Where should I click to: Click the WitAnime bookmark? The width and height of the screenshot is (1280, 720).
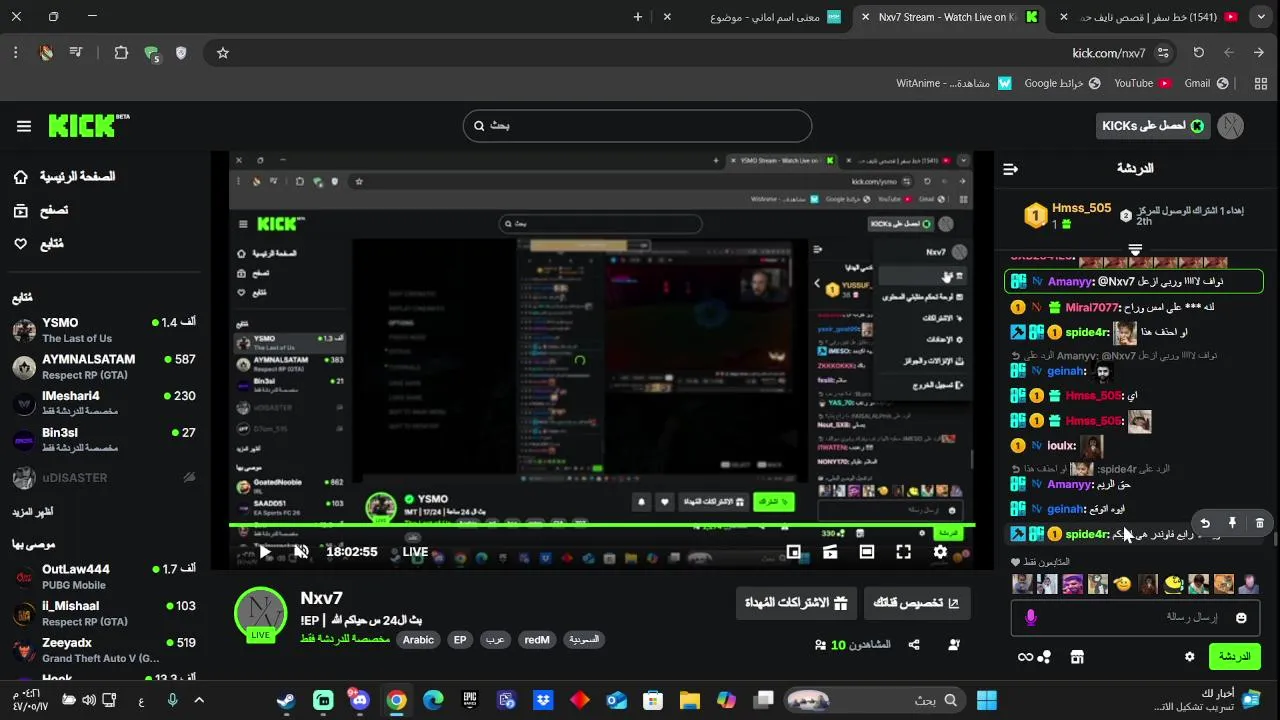(954, 83)
